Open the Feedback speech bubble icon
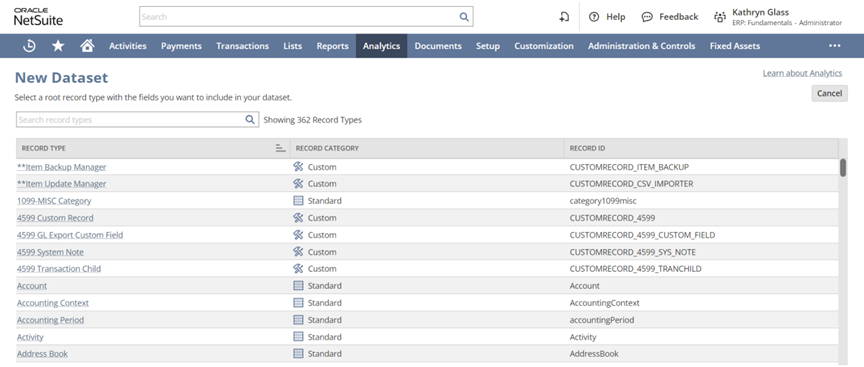Image resolution: width=864 pixels, height=367 pixels. coord(647,17)
